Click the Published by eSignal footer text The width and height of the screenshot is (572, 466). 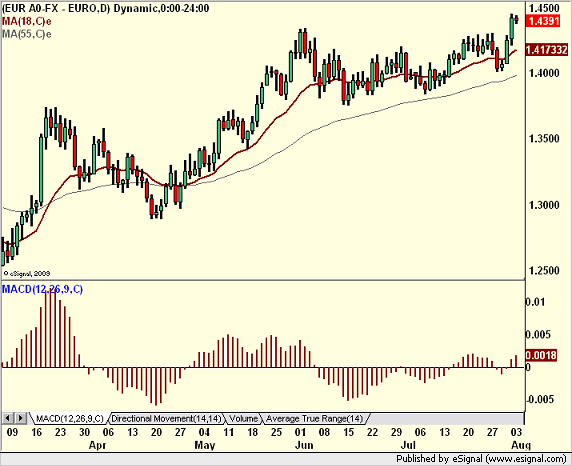(x=481, y=459)
